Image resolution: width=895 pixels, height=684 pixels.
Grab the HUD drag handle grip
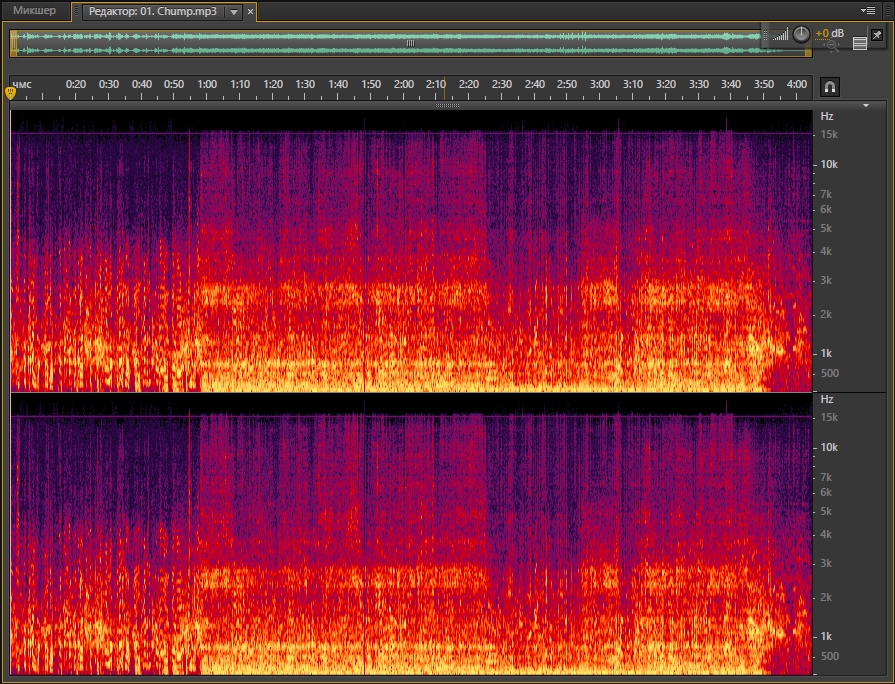[x=766, y=36]
